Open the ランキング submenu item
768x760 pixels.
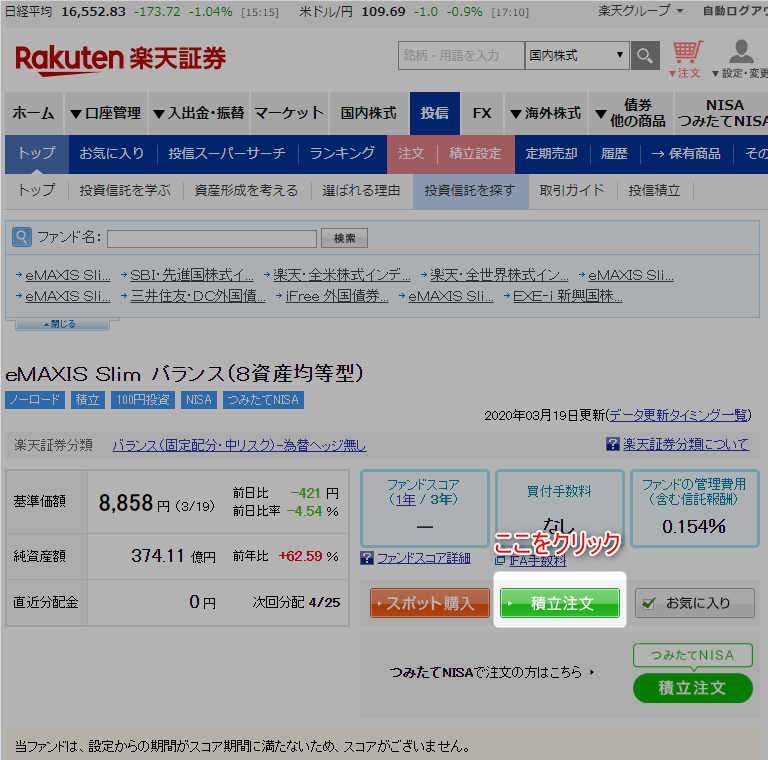(x=342, y=154)
